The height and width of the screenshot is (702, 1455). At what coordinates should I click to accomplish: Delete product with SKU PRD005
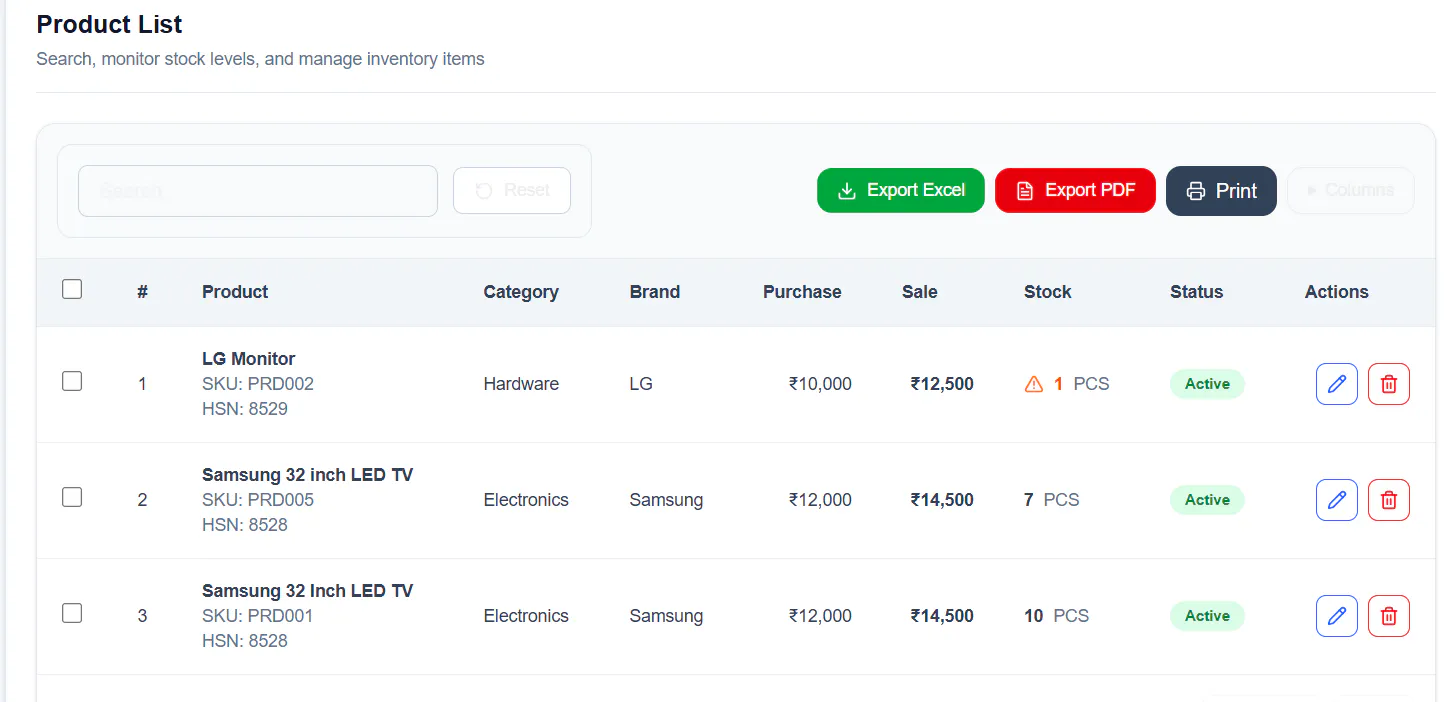coord(1388,500)
